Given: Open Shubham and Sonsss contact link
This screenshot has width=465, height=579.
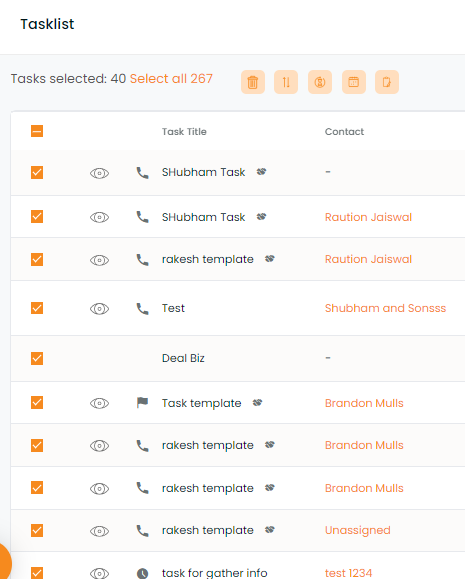Looking at the screenshot, I should tap(385, 308).
